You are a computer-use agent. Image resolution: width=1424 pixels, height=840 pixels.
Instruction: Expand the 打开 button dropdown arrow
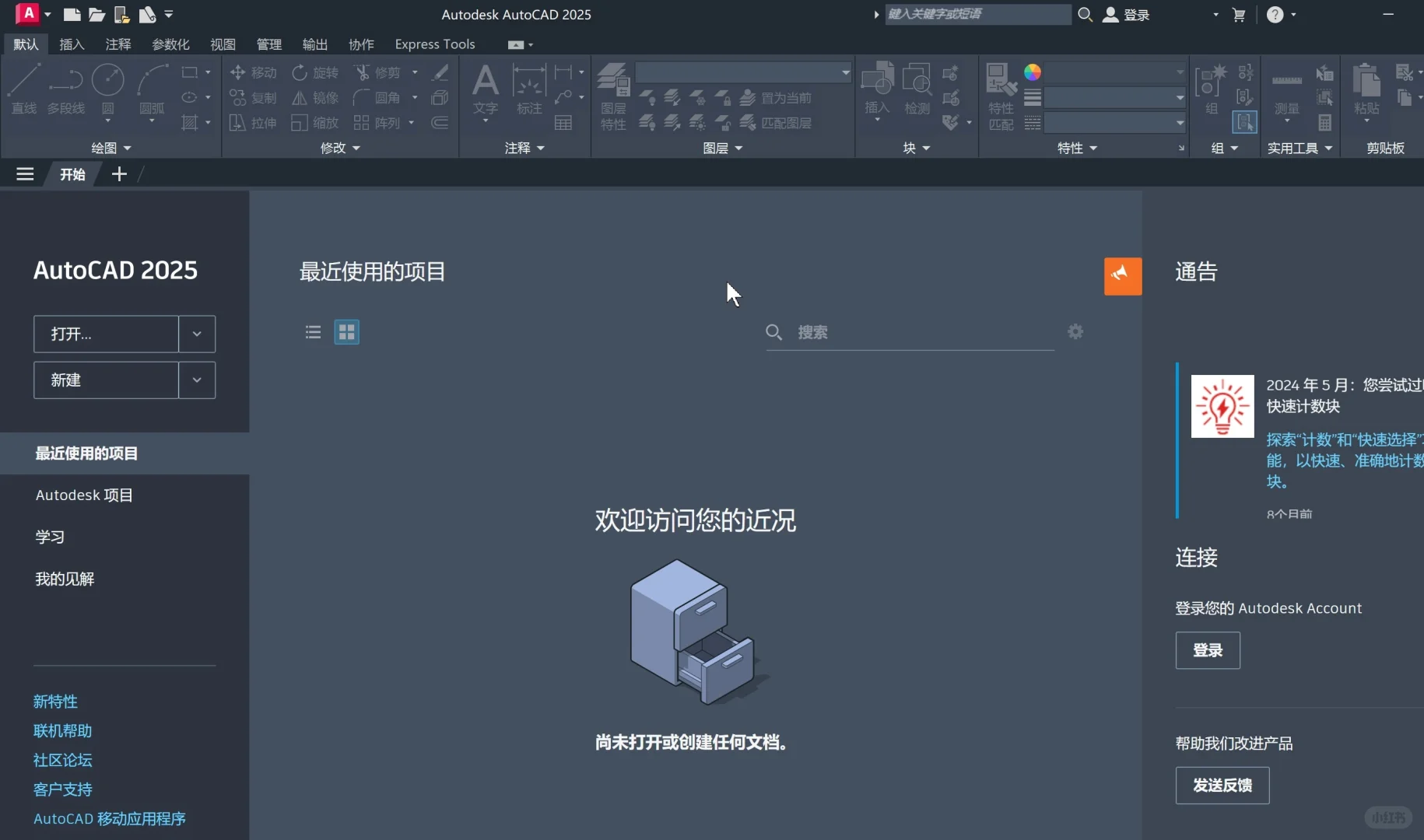[x=196, y=334]
